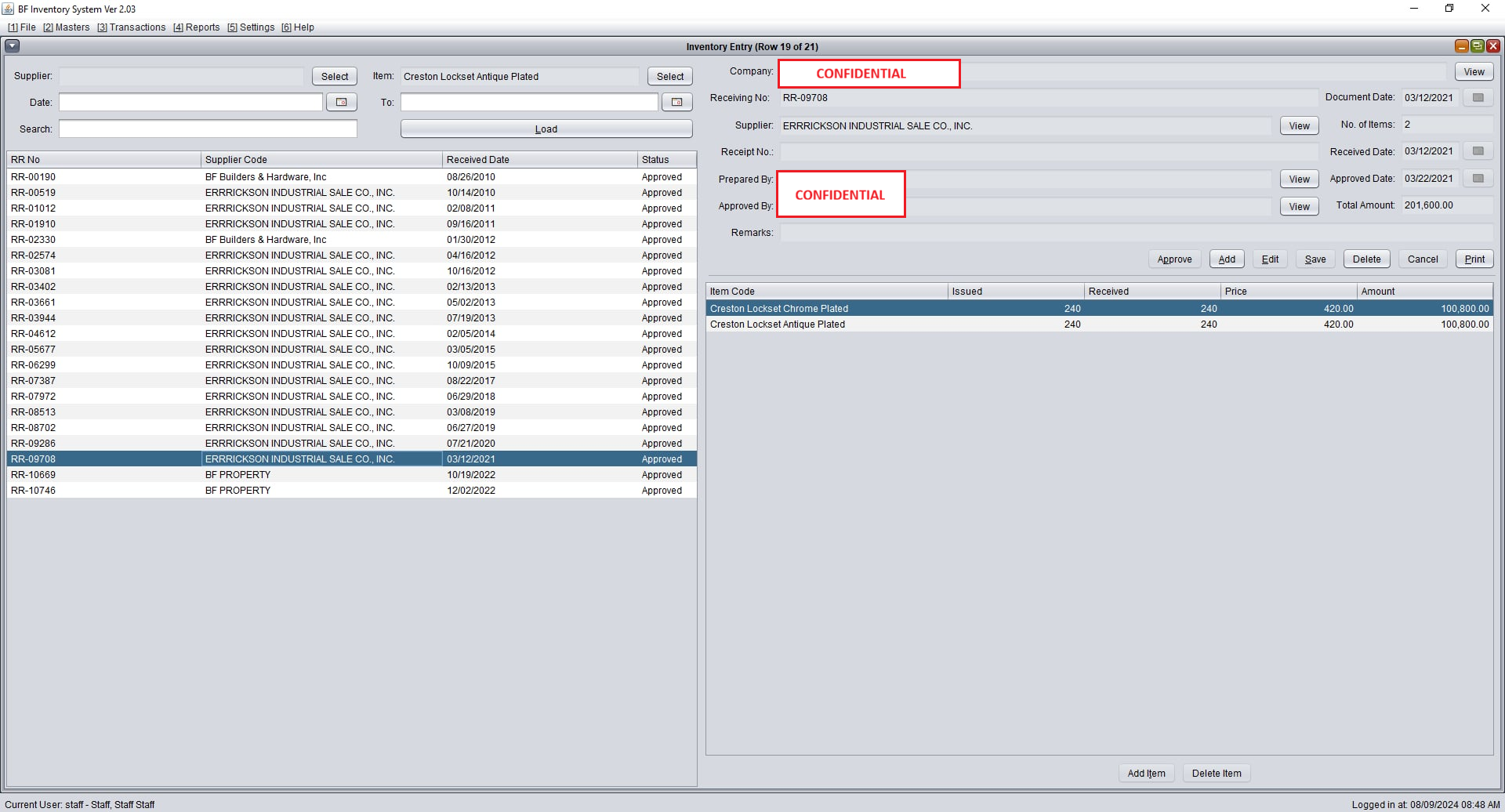Open the Document Date picker icon

pyautogui.click(x=1478, y=98)
